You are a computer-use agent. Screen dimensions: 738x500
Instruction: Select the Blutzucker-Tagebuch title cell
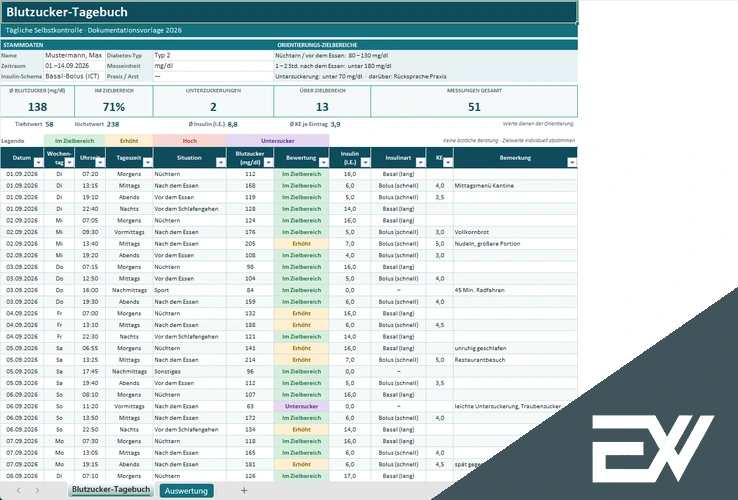click(289, 12)
